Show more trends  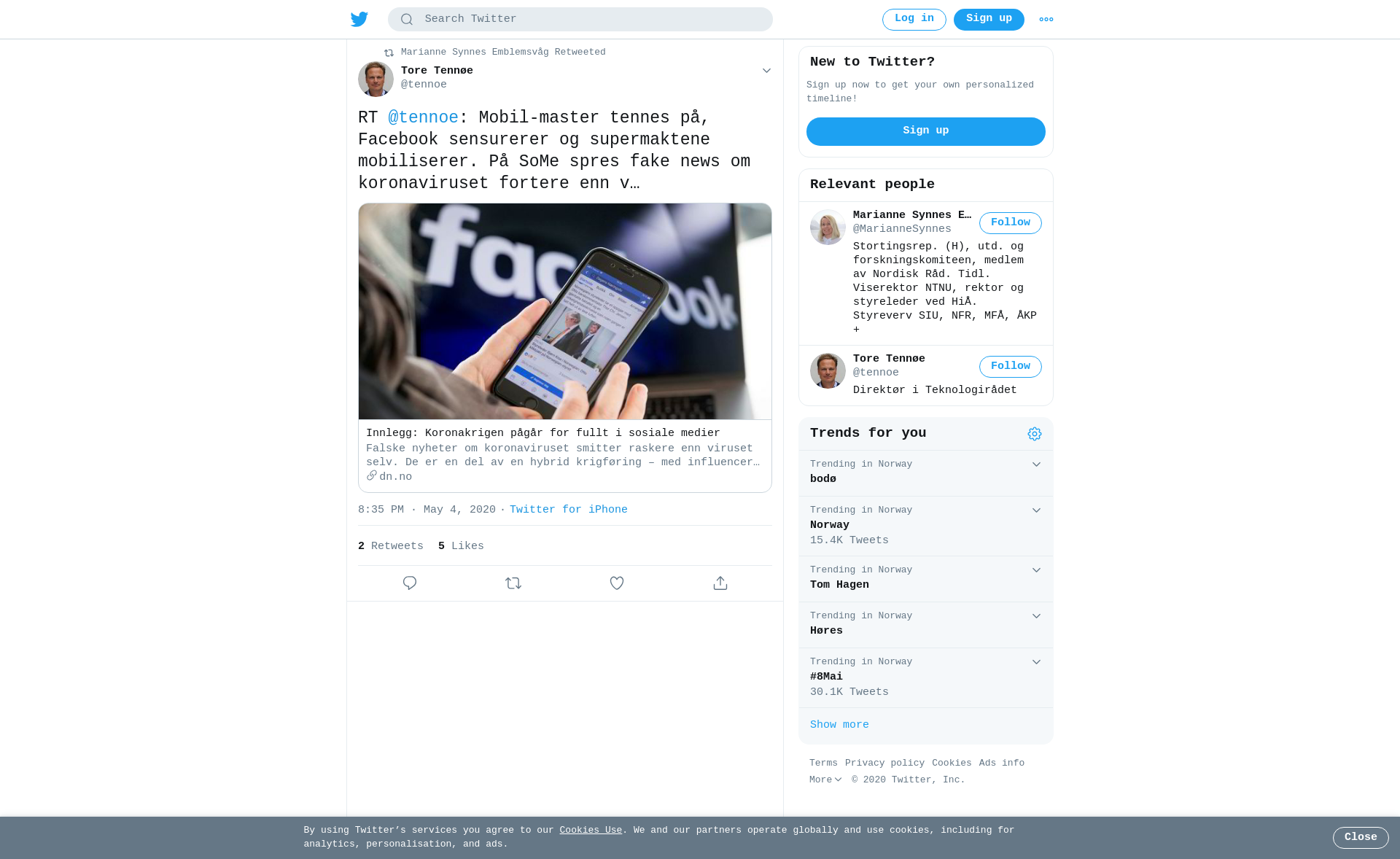[x=839, y=726]
